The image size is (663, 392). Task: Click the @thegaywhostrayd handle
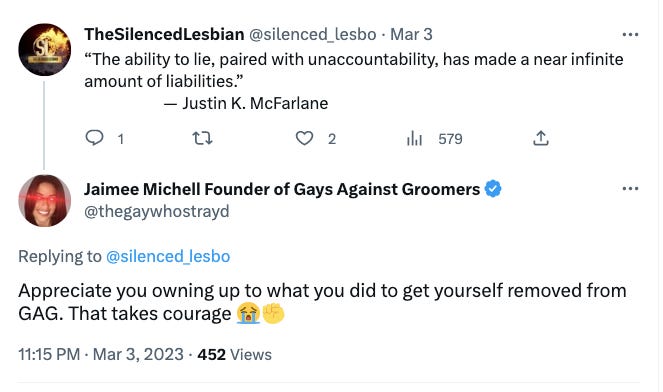[157, 211]
